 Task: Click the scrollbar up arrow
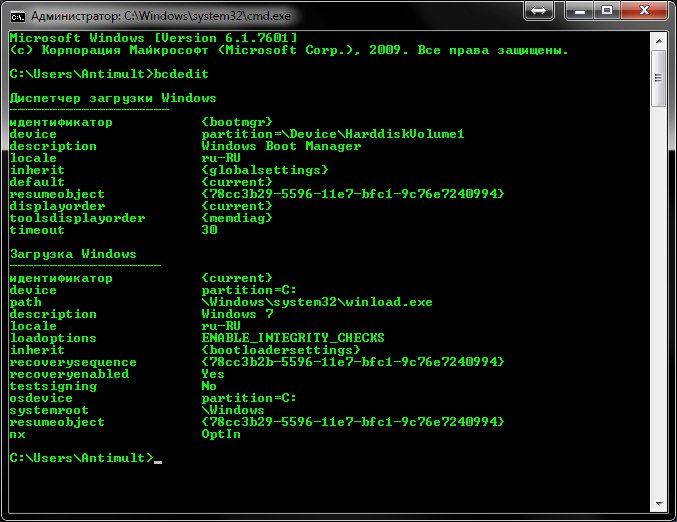[659, 41]
